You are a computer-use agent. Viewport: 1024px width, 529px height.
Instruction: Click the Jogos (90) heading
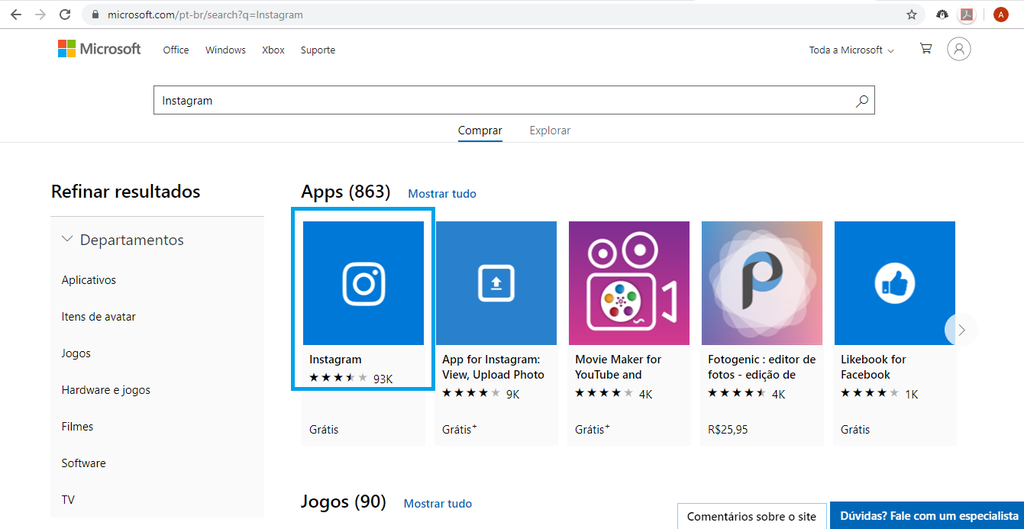coord(344,502)
